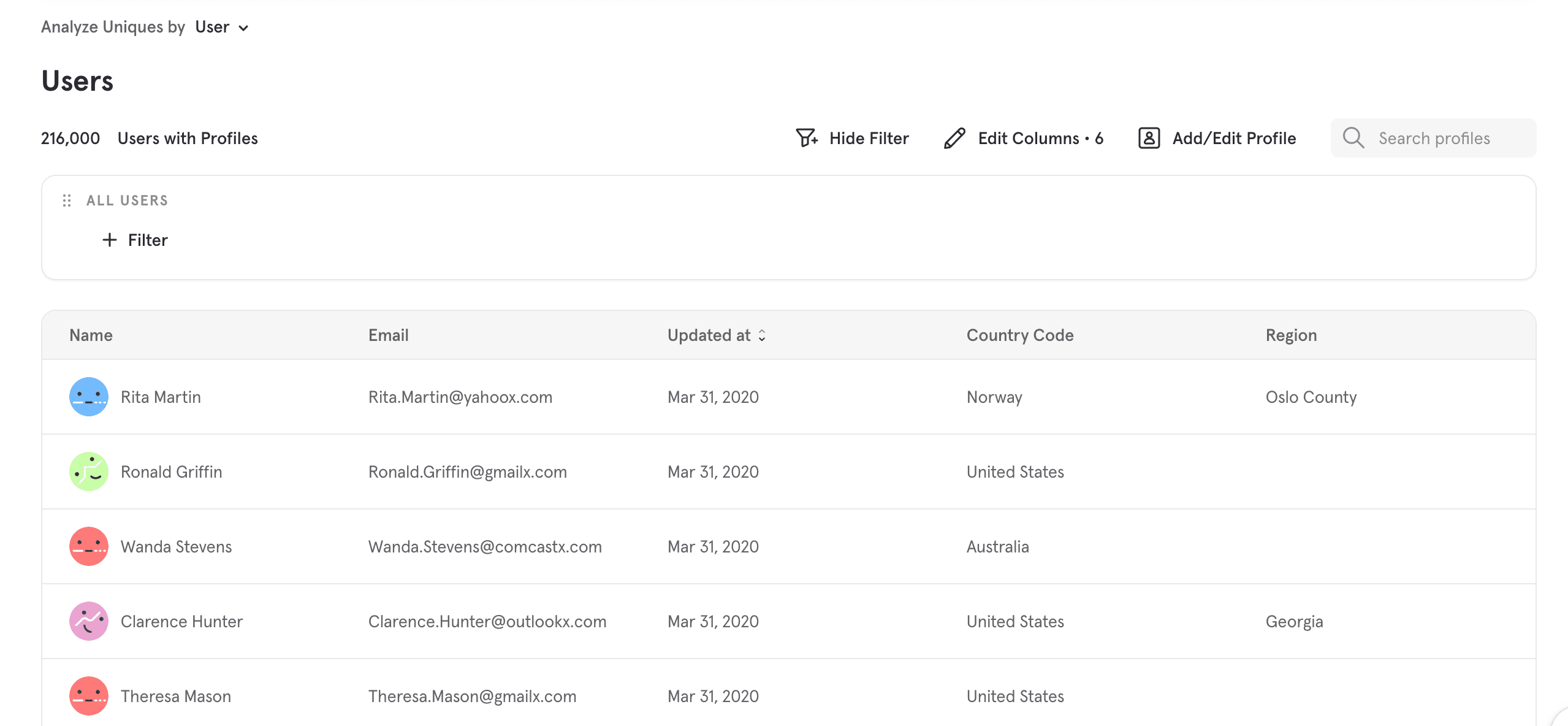
Task: Add a new filter with the Filter button
Action: [x=134, y=240]
